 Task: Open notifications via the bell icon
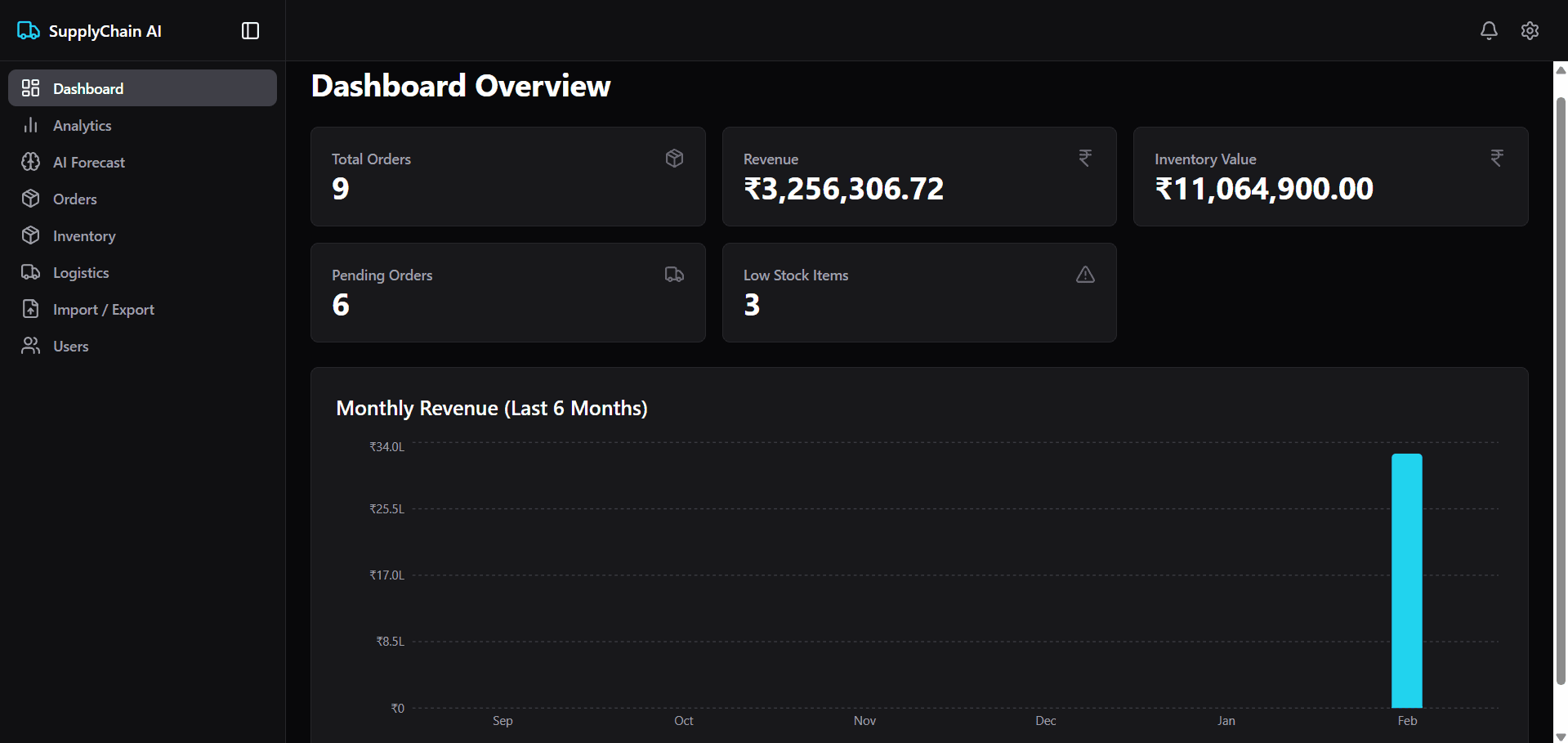(x=1489, y=30)
